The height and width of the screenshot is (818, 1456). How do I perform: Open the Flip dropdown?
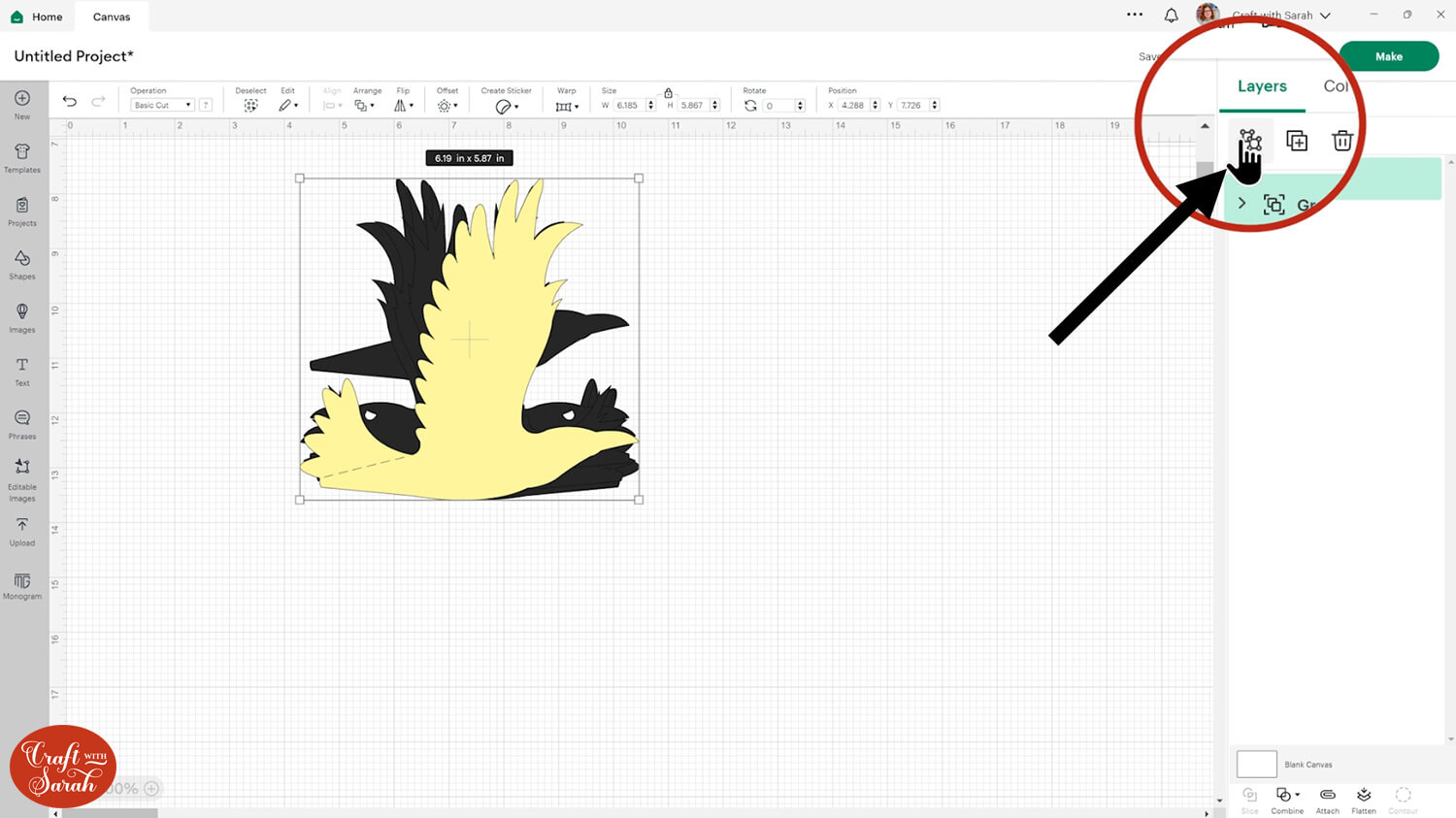(x=404, y=106)
